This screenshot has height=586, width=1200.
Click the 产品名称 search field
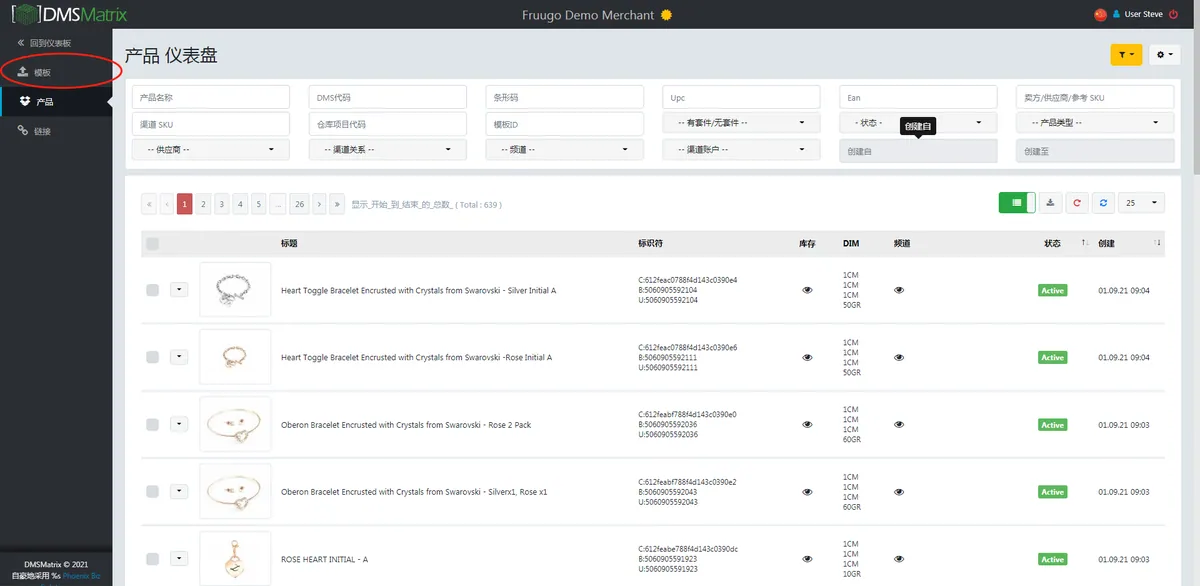pos(210,97)
